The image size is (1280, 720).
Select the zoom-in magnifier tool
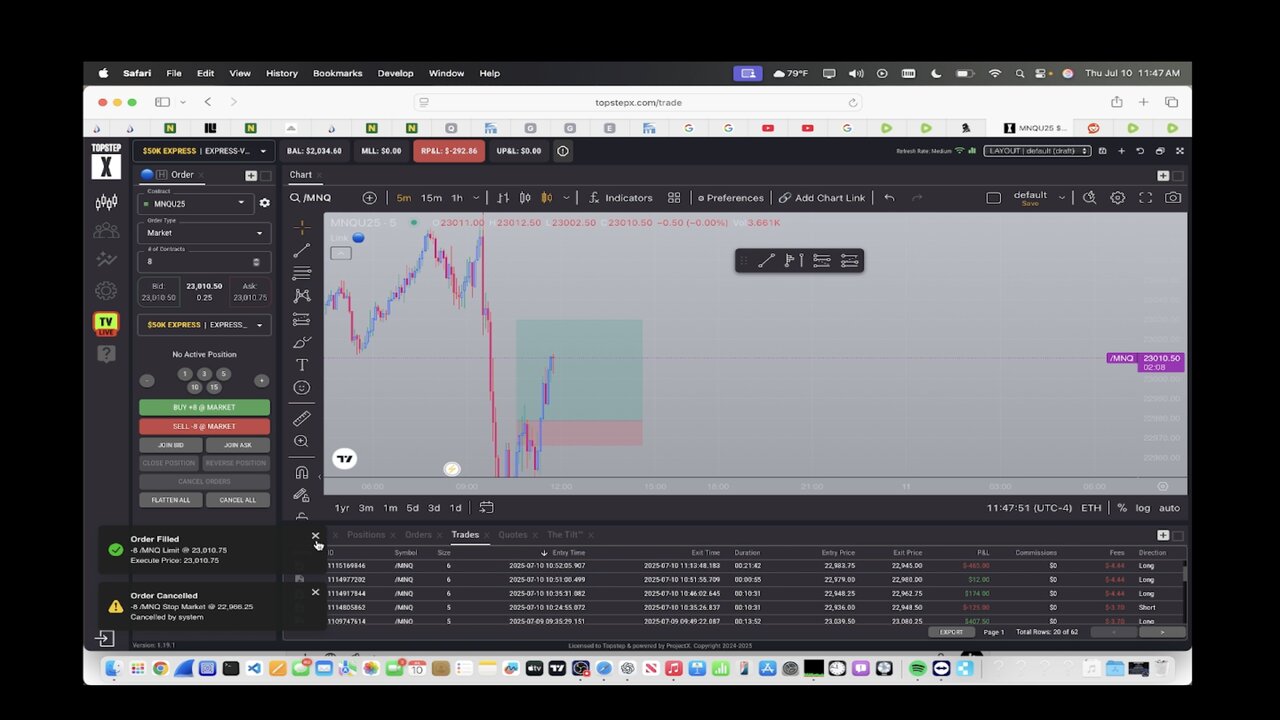302,441
